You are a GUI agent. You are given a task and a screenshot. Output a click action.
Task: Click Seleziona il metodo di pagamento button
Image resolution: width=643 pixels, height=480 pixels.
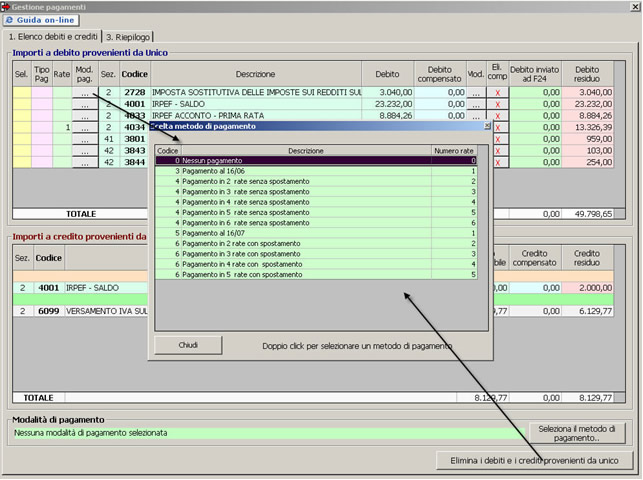click(581, 433)
